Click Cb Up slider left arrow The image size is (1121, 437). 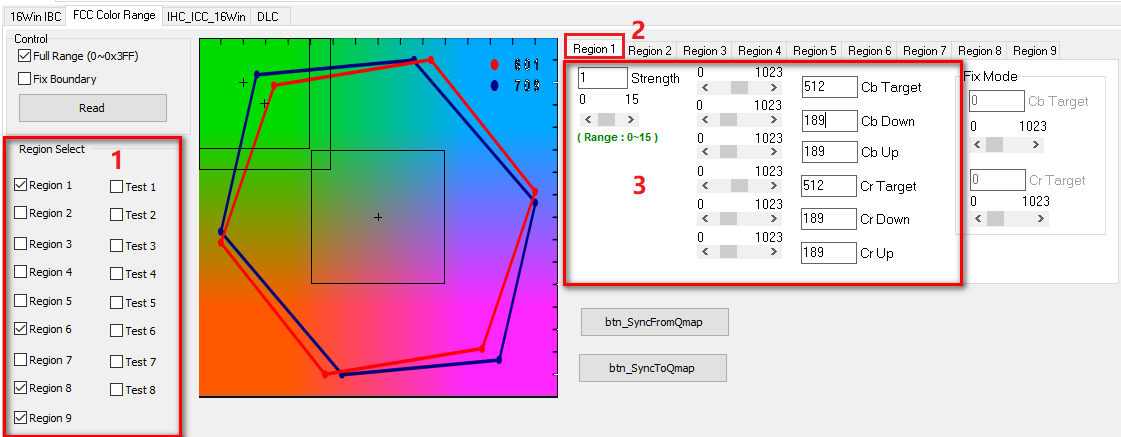tap(706, 152)
